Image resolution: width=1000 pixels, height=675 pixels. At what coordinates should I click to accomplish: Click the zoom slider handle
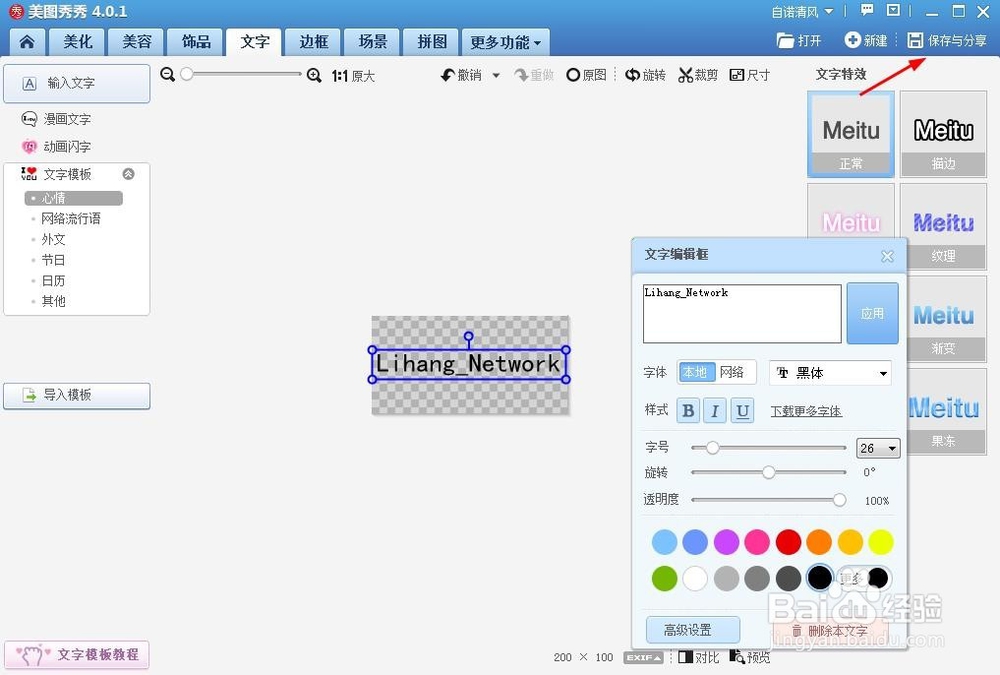pyautogui.click(x=186, y=74)
